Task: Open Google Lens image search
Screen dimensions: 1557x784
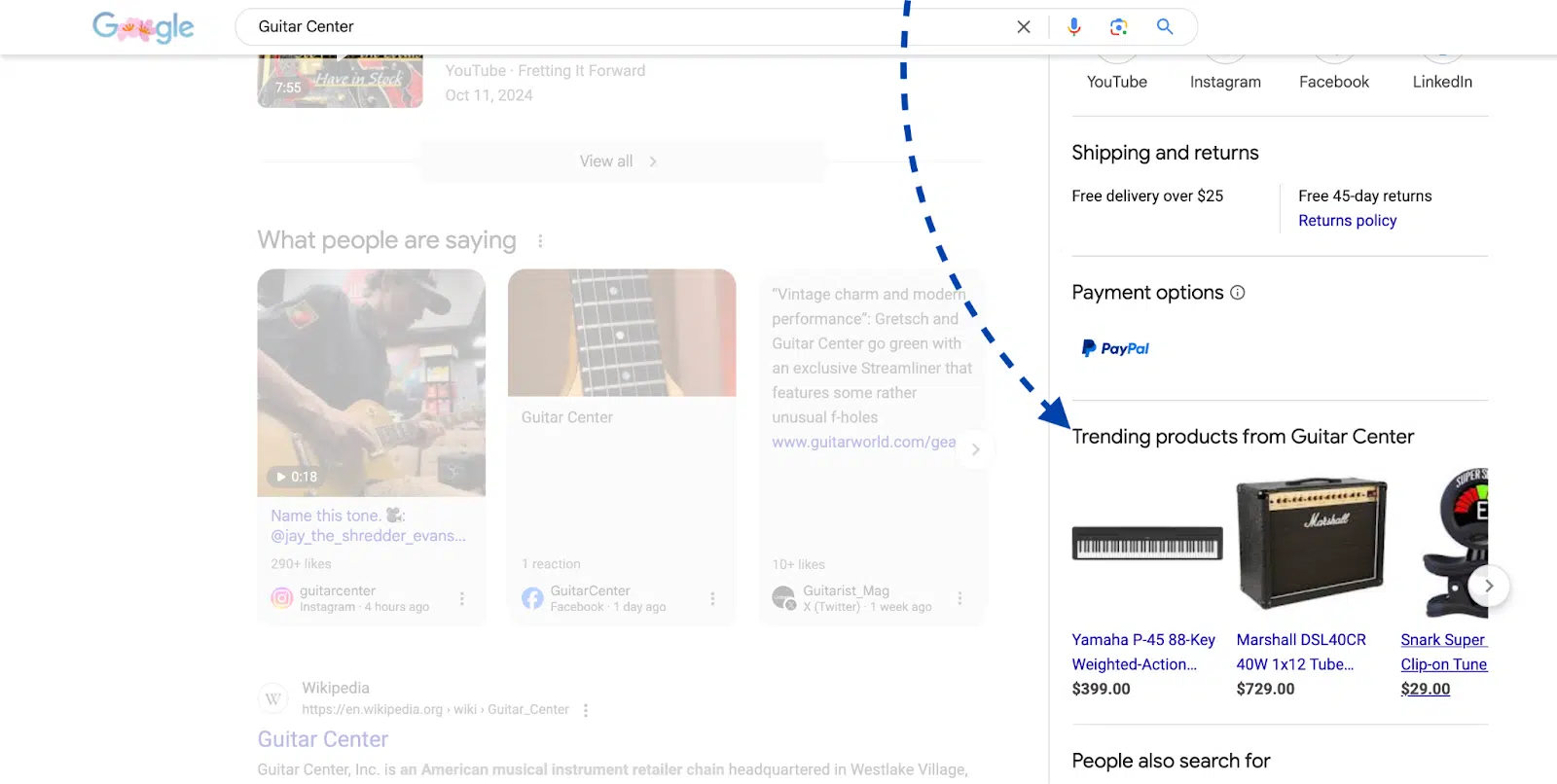Action: pos(1119,27)
